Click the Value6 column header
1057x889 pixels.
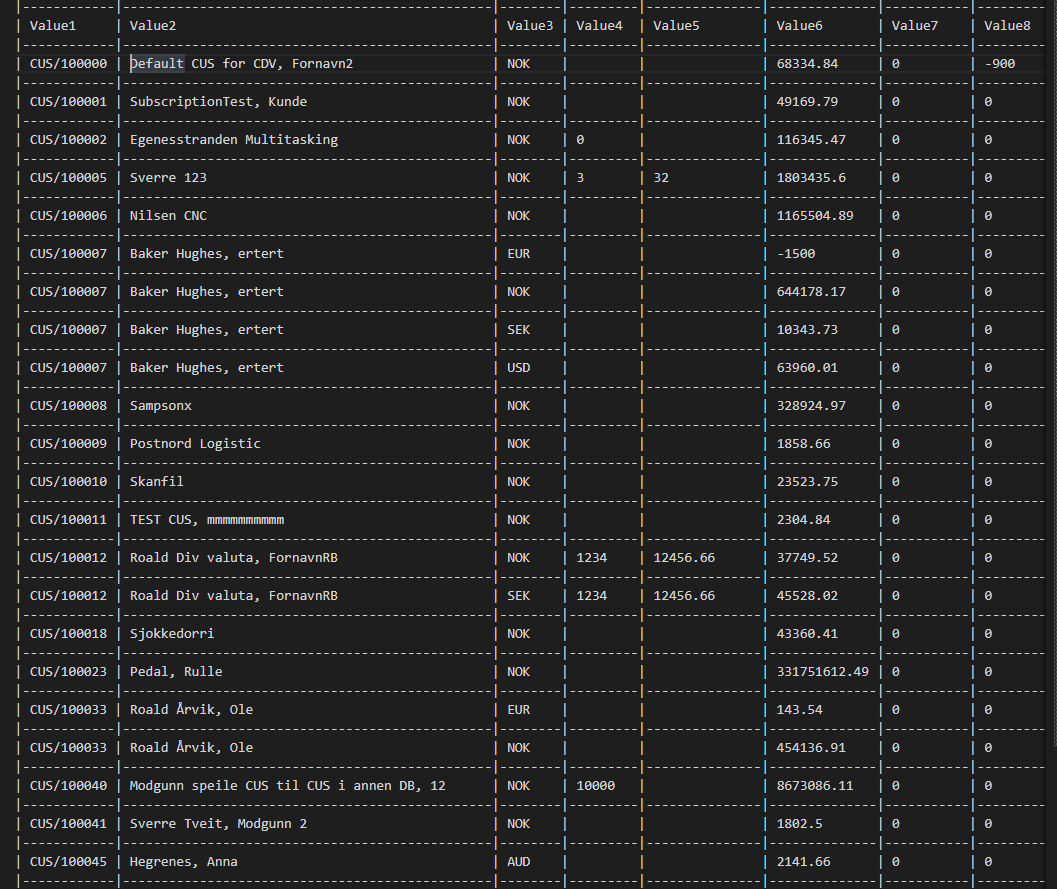point(799,26)
